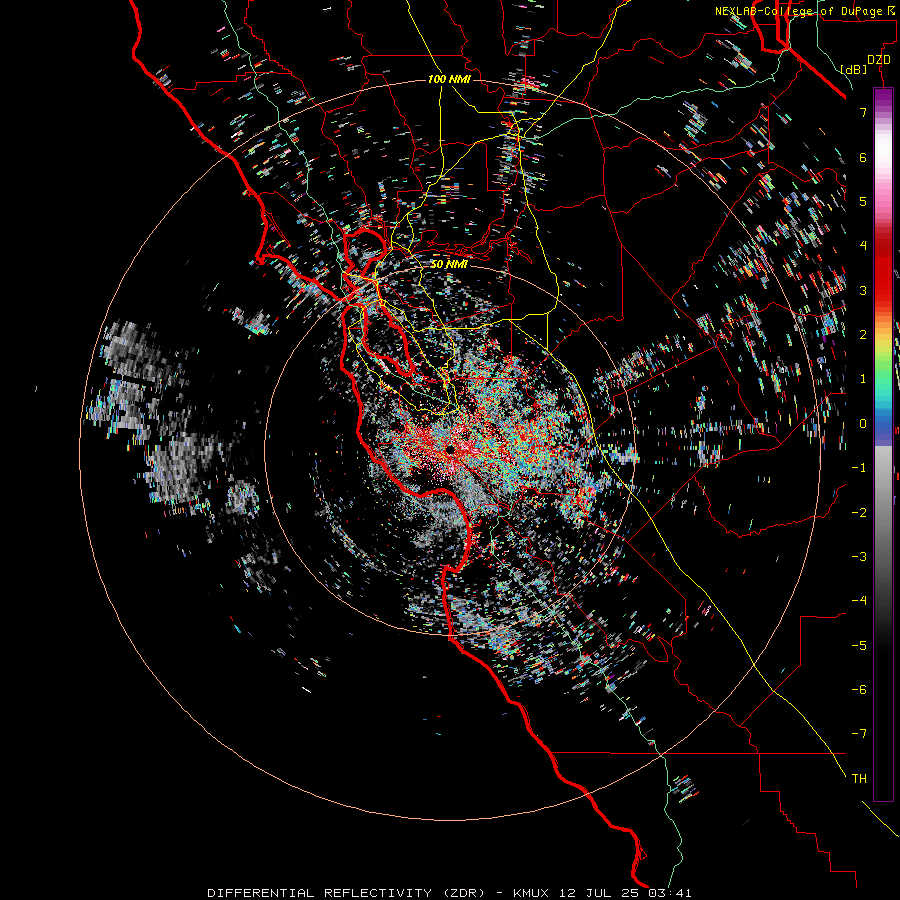
Task: Click the '-3' value on the color scale
Action: pyautogui.click(x=859, y=557)
